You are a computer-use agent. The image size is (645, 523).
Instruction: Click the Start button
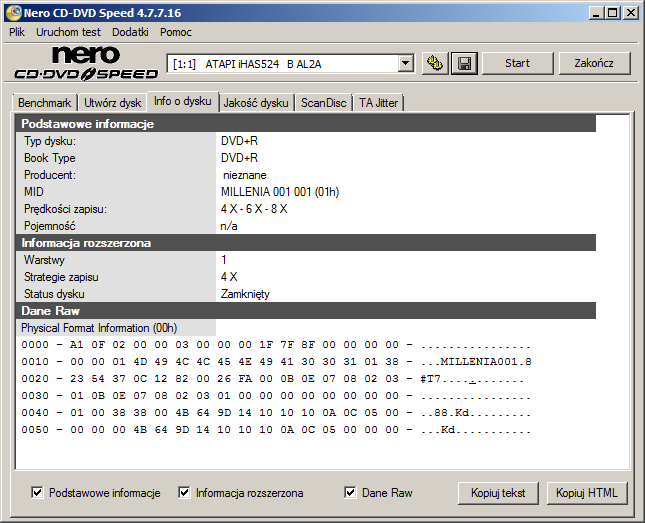[x=517, y=63]
